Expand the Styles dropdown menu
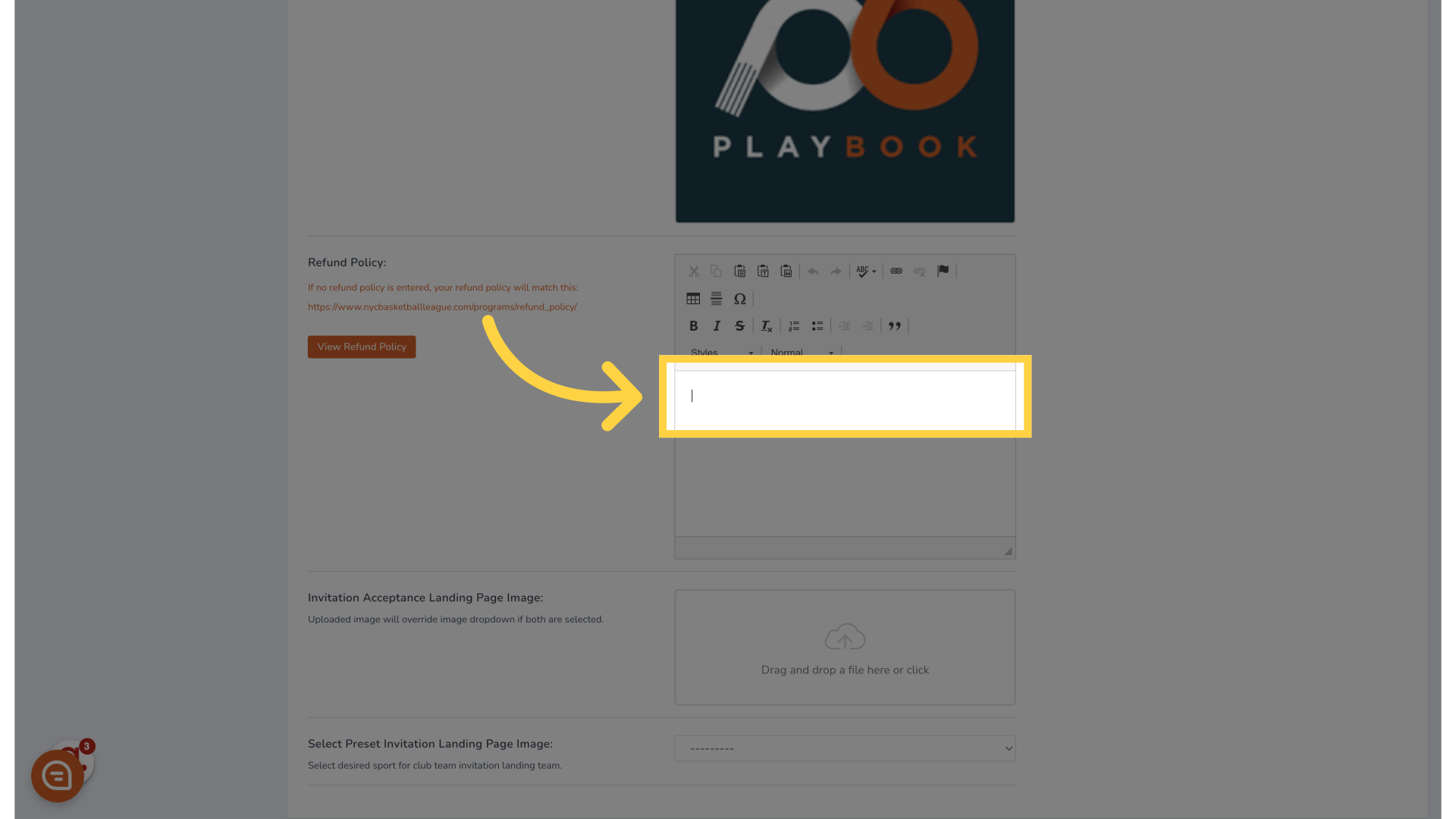This screenshot has height=819, width=1456. pyautogui.click(x=720, y=352)
